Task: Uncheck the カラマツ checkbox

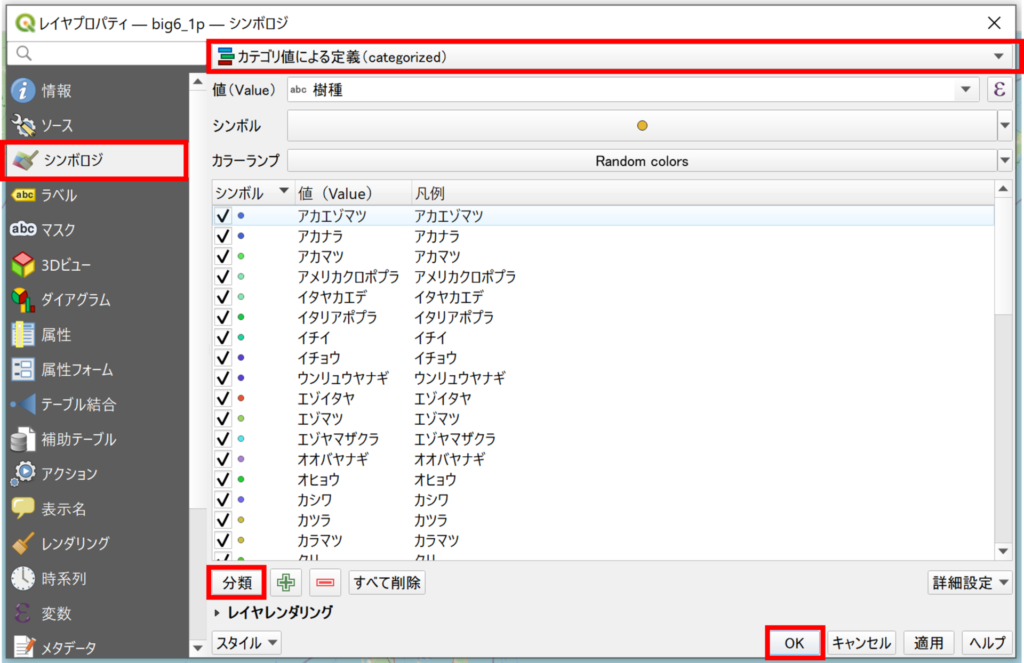Action: 223,540
